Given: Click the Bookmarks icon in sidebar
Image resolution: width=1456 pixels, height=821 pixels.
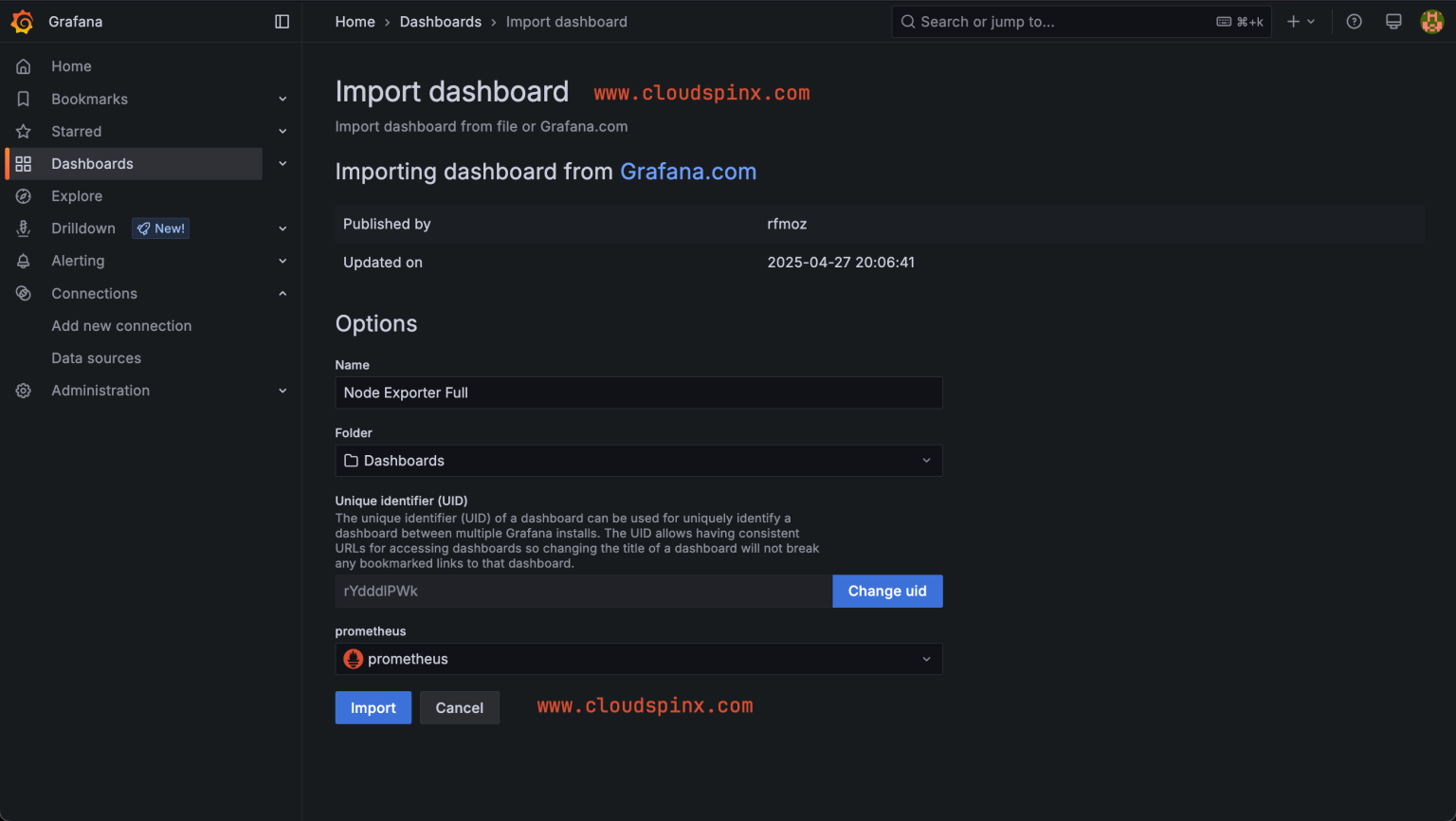Looking at the screenshot, I should (24, 98).
